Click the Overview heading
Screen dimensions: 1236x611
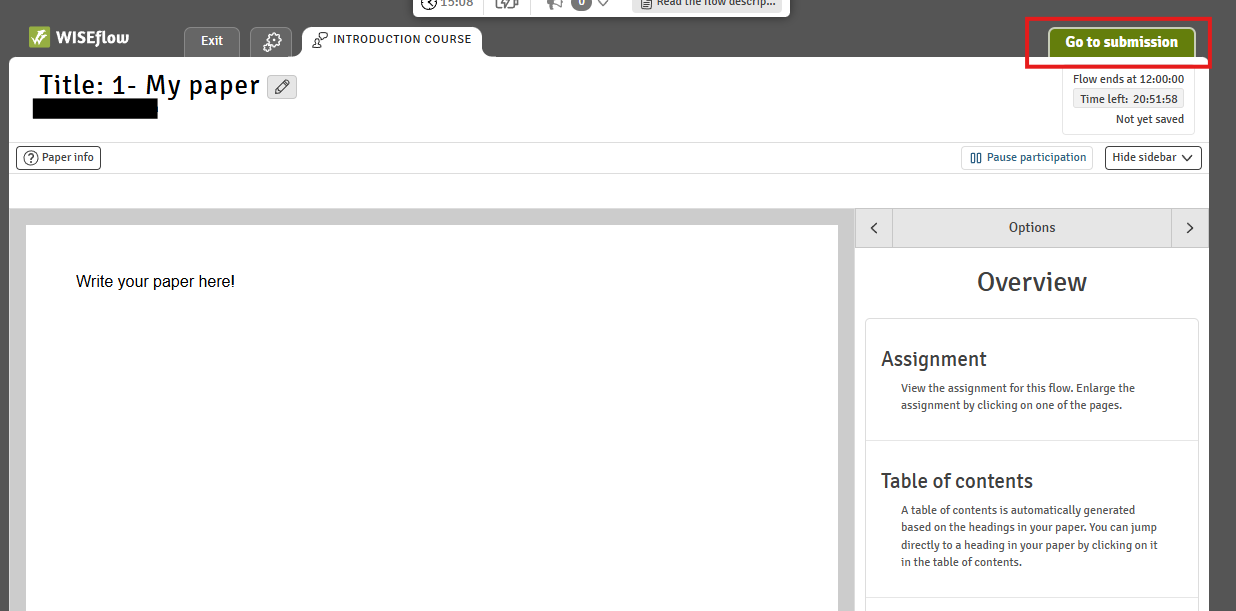point(1032,282)
